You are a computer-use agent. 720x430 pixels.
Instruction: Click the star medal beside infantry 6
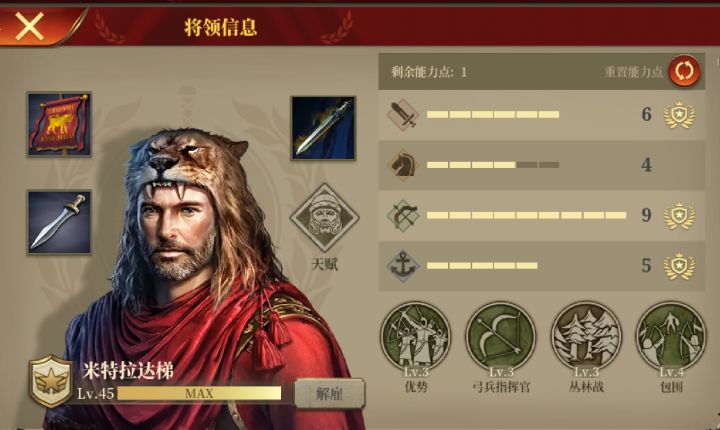pos(680,115)
